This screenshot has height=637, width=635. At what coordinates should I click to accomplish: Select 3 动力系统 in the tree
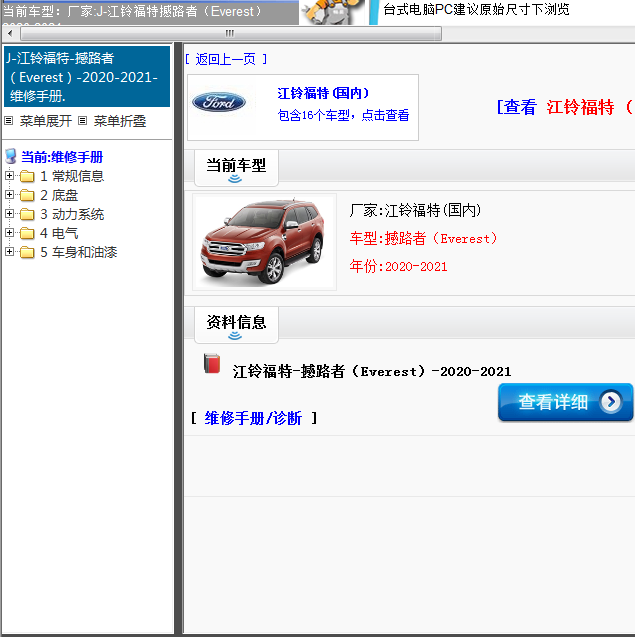click(72, 214)
